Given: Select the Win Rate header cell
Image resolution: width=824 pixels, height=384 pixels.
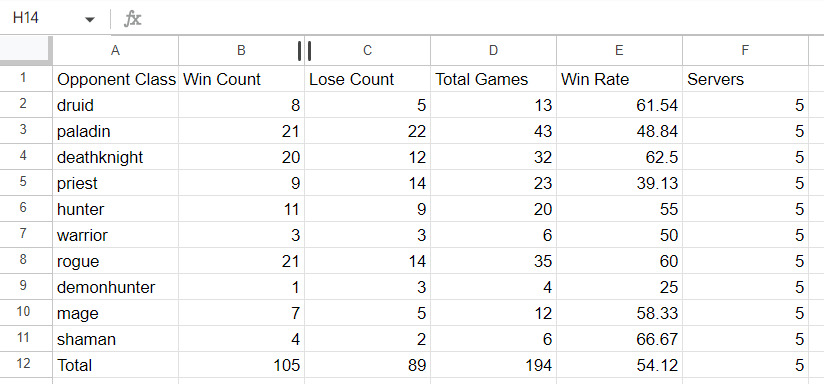Looking at the screenshot, I should click(620, 79).
